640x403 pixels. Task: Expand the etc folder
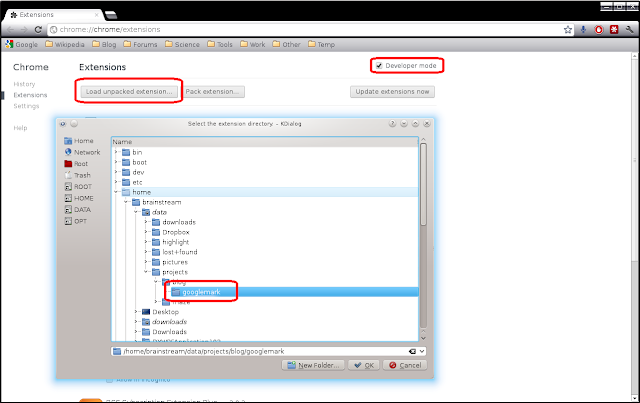click(x=116, y=182)
